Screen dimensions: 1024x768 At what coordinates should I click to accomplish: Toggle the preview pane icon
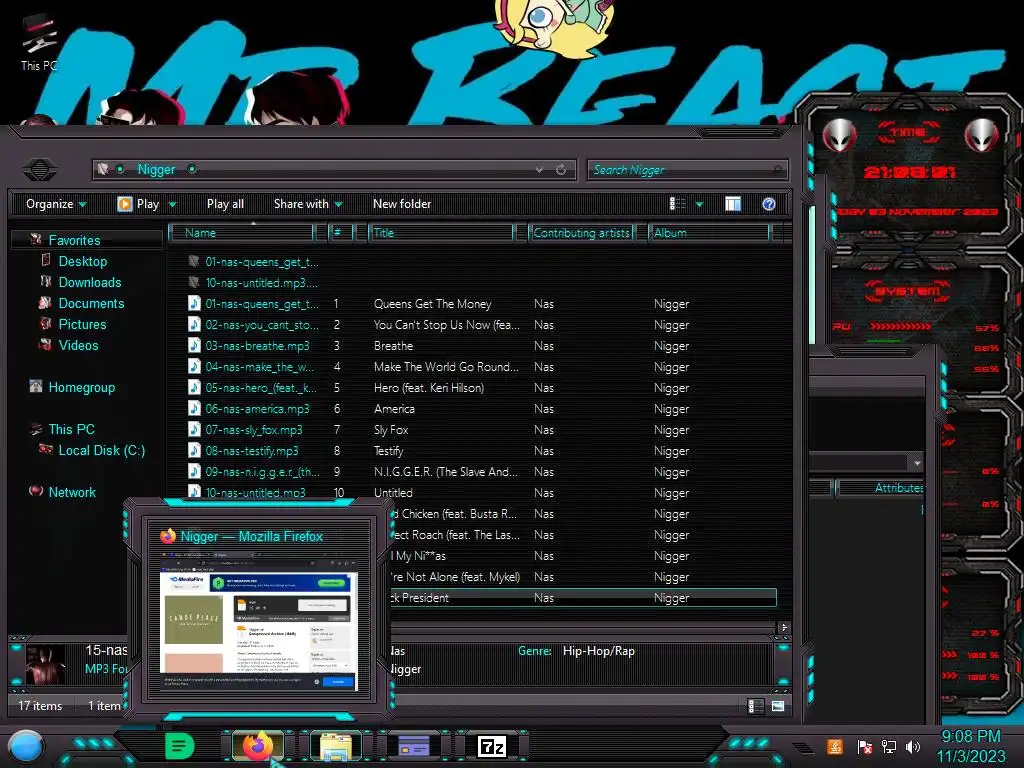733,204
